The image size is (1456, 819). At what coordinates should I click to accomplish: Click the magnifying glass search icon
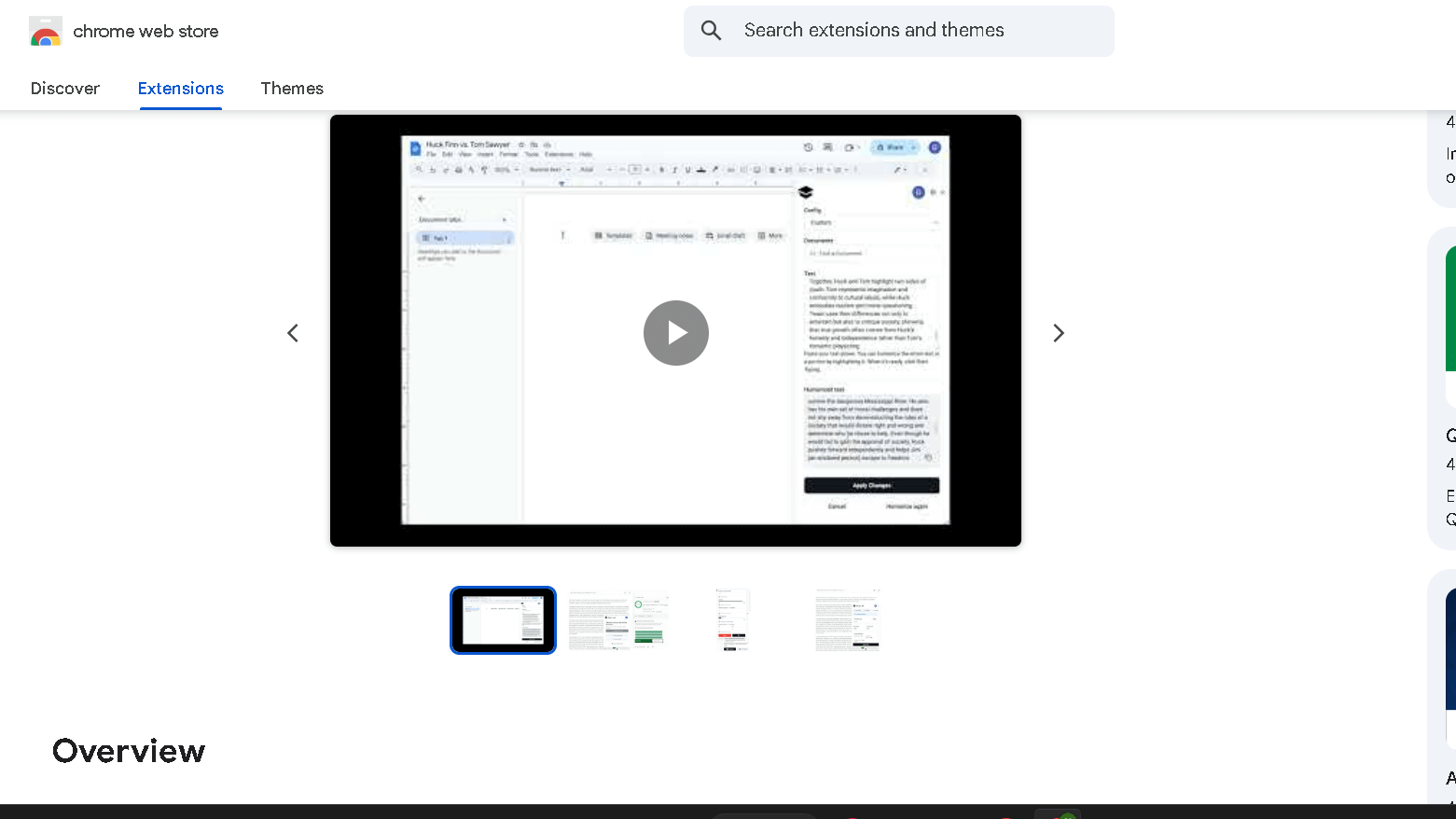(711, 31)
